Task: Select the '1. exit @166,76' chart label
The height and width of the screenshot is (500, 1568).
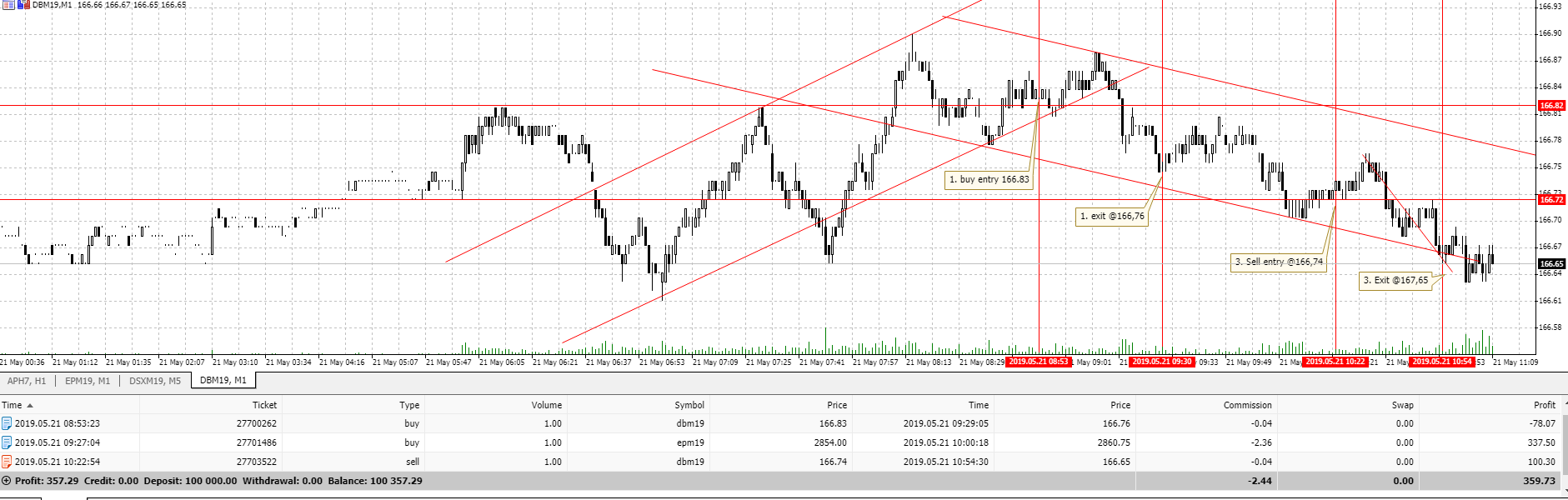Action: click(1112, 216)
